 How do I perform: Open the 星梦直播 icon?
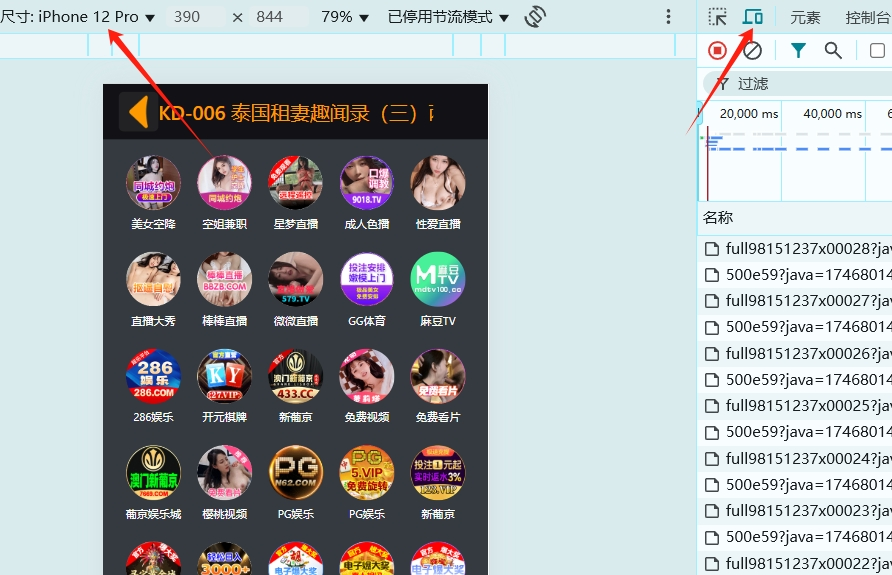click(296, 183)
